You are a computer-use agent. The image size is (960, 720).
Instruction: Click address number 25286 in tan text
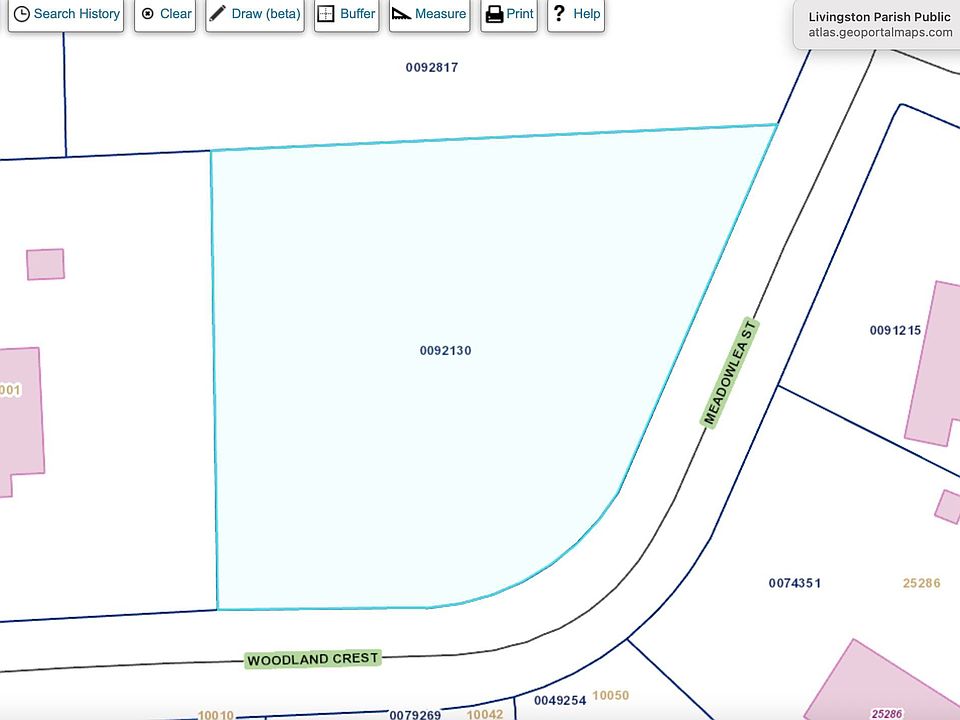pos(921,583)
